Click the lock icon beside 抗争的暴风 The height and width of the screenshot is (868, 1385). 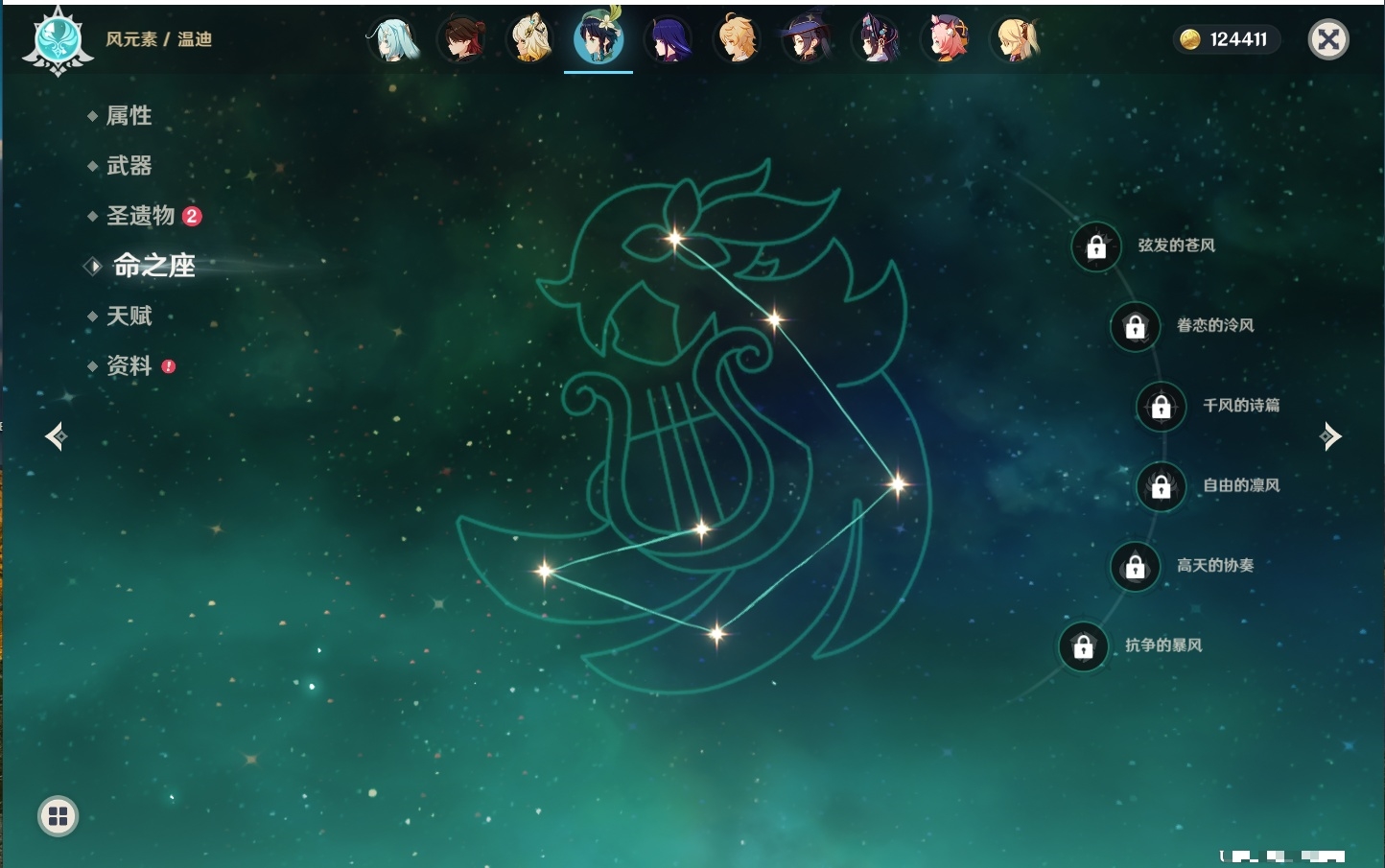1084,647
